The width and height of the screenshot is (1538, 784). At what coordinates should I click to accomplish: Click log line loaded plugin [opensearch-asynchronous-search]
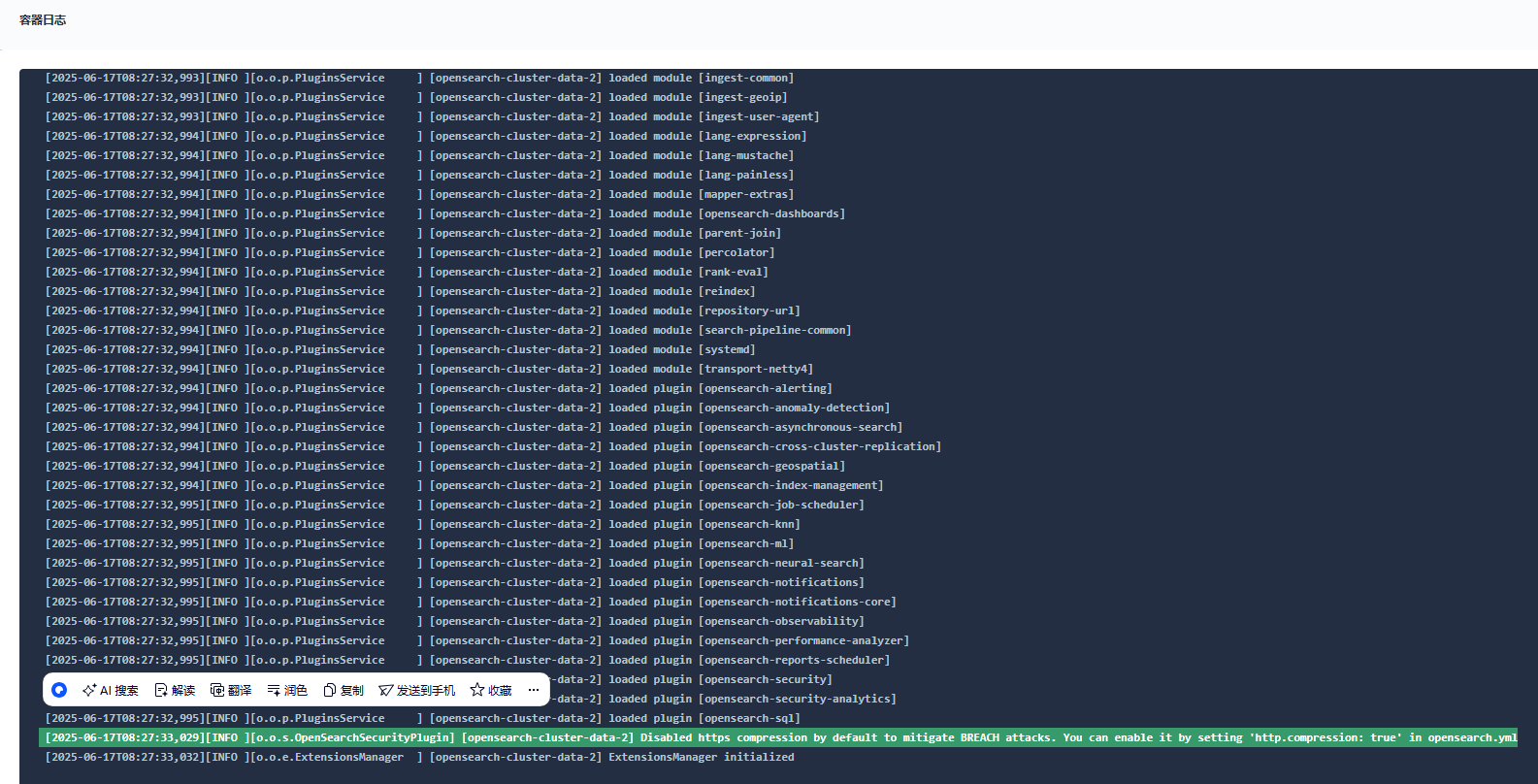(x=474, y=427)
